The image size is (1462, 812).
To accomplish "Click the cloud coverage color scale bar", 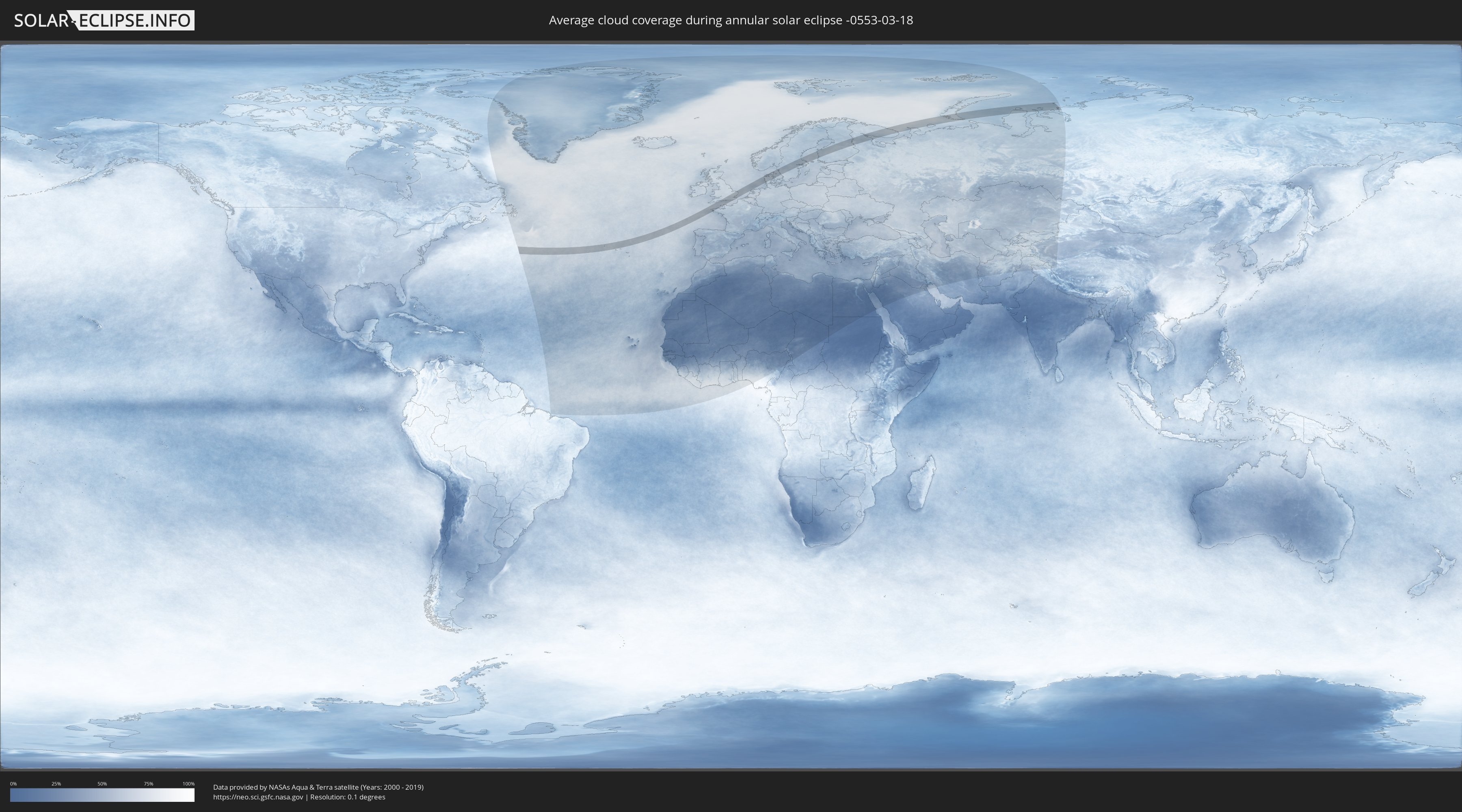I will (x=102, y=795).
